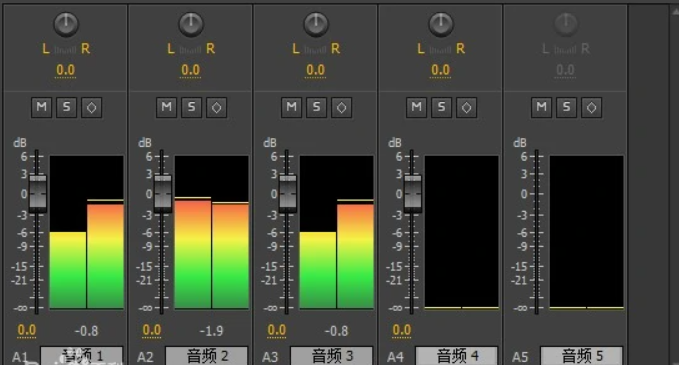Viewport: 679px width, 365px height.
Task: Solo audio track A3
Action: [317, 107]
